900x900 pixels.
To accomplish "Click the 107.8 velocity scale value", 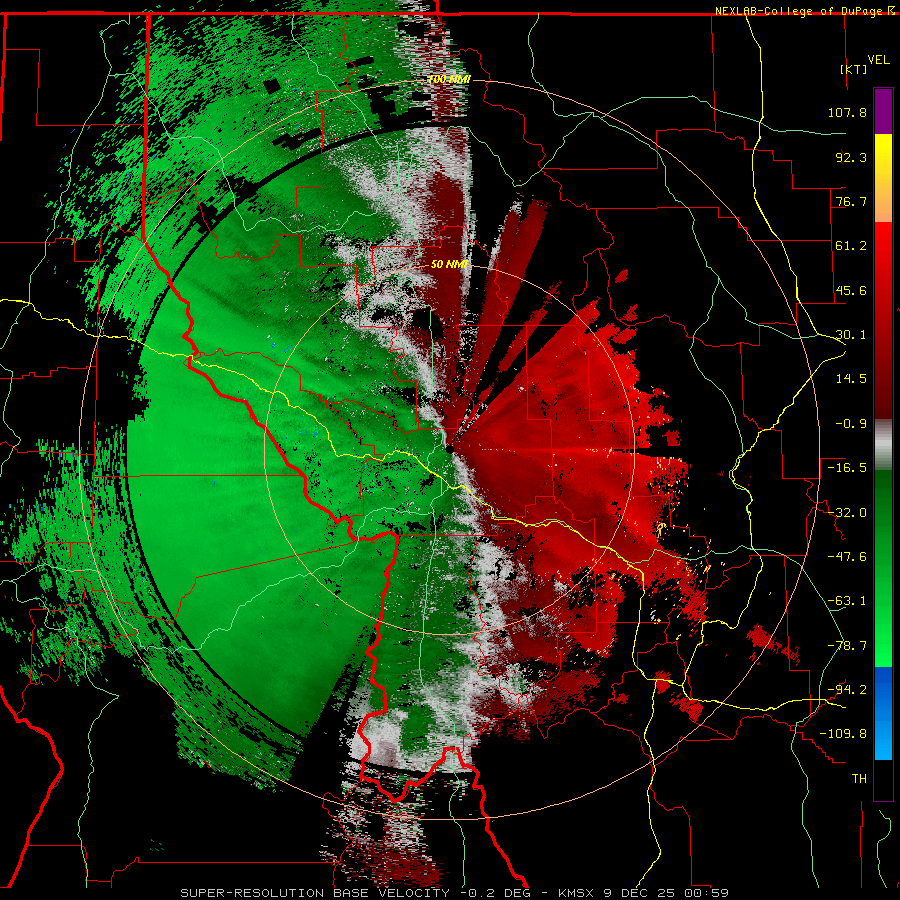I will tap(847, 112).
